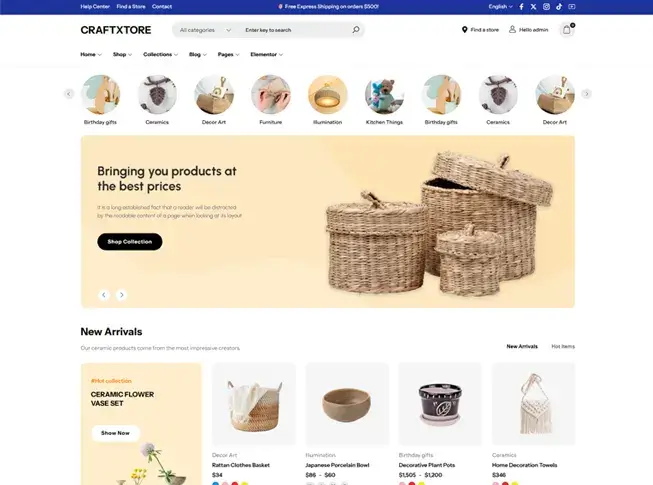The image size is (653, 485).
Task: Click the Enter key to search field
Action: [296, 30]
